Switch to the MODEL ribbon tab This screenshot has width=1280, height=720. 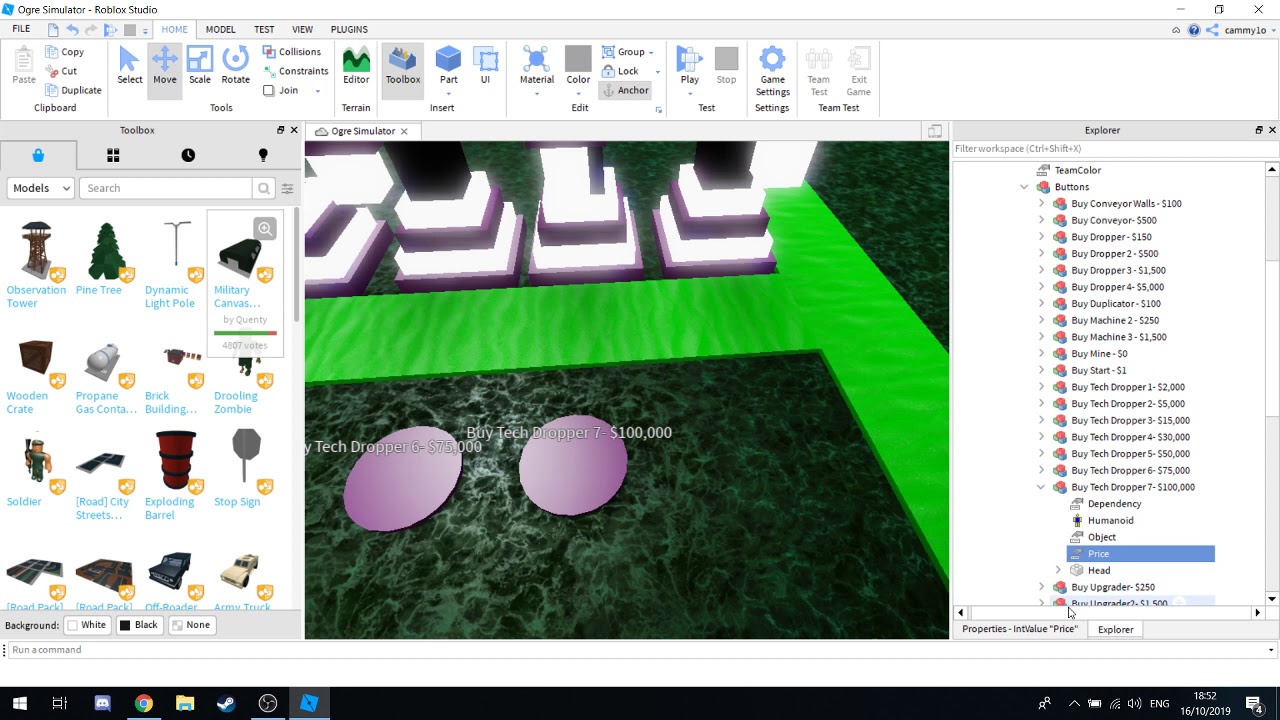tap(220, 30)
